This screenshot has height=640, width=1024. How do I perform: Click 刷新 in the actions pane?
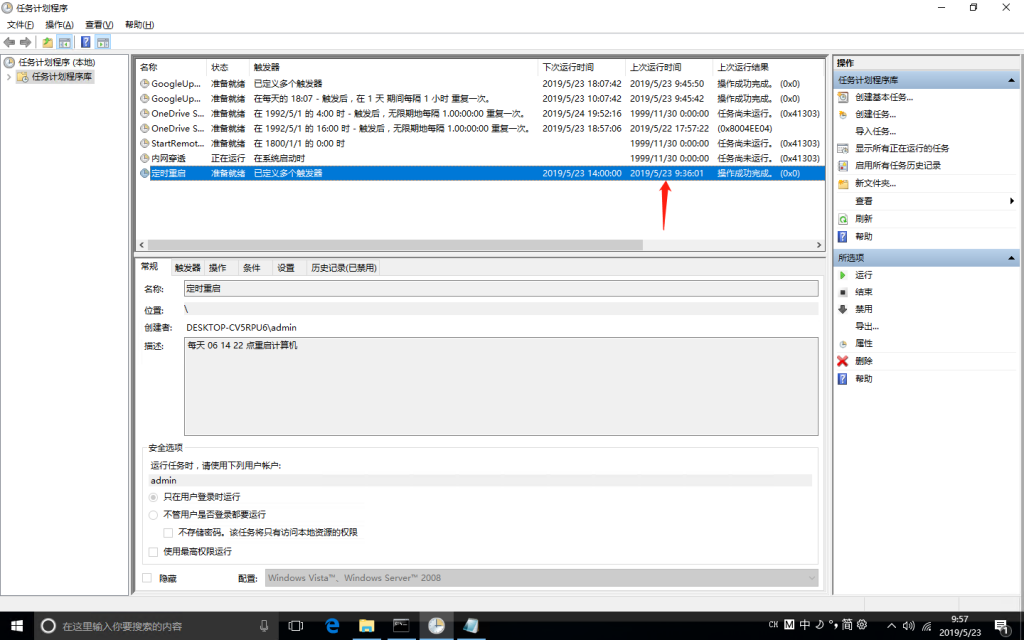[863, 219]
